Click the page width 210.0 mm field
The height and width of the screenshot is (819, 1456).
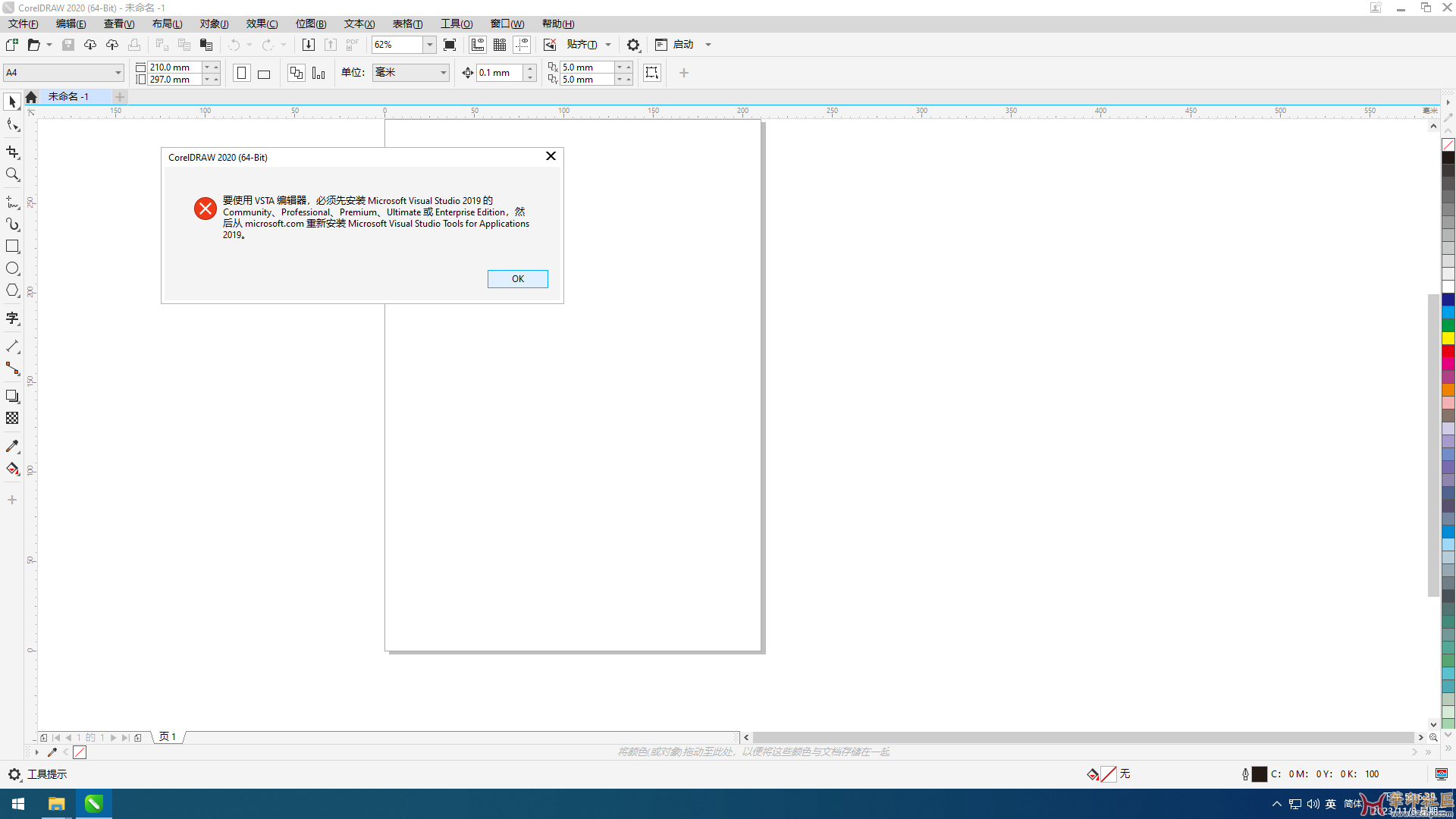174,67
